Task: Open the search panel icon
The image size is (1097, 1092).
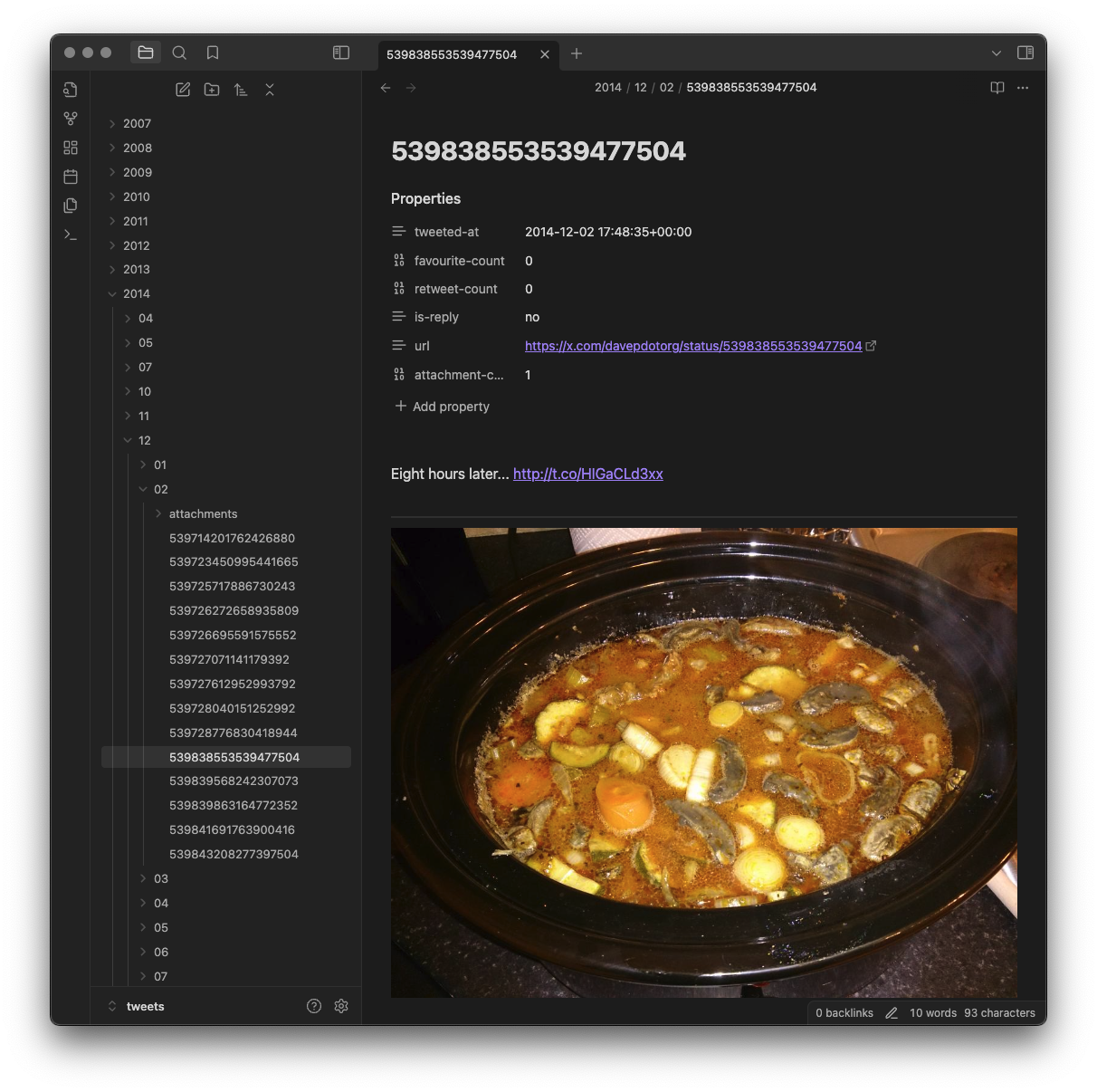Action: [x=179, y=53]
